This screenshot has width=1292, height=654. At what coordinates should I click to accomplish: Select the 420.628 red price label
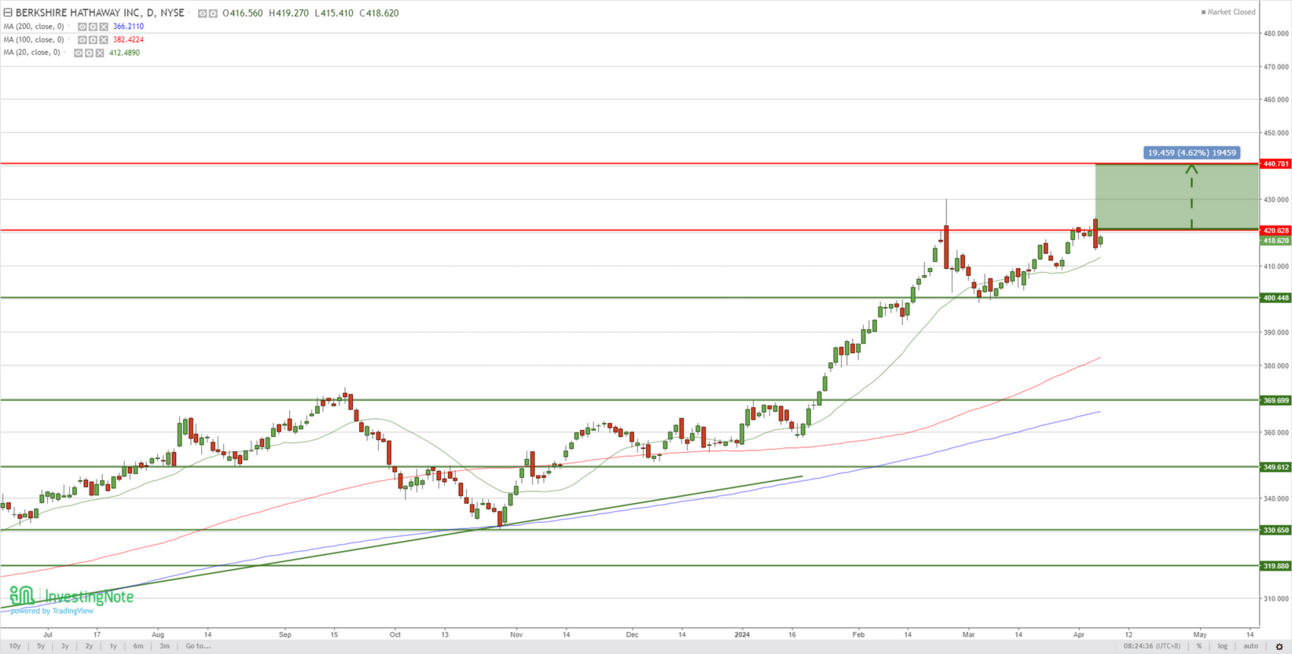(x=1276, y=230)
